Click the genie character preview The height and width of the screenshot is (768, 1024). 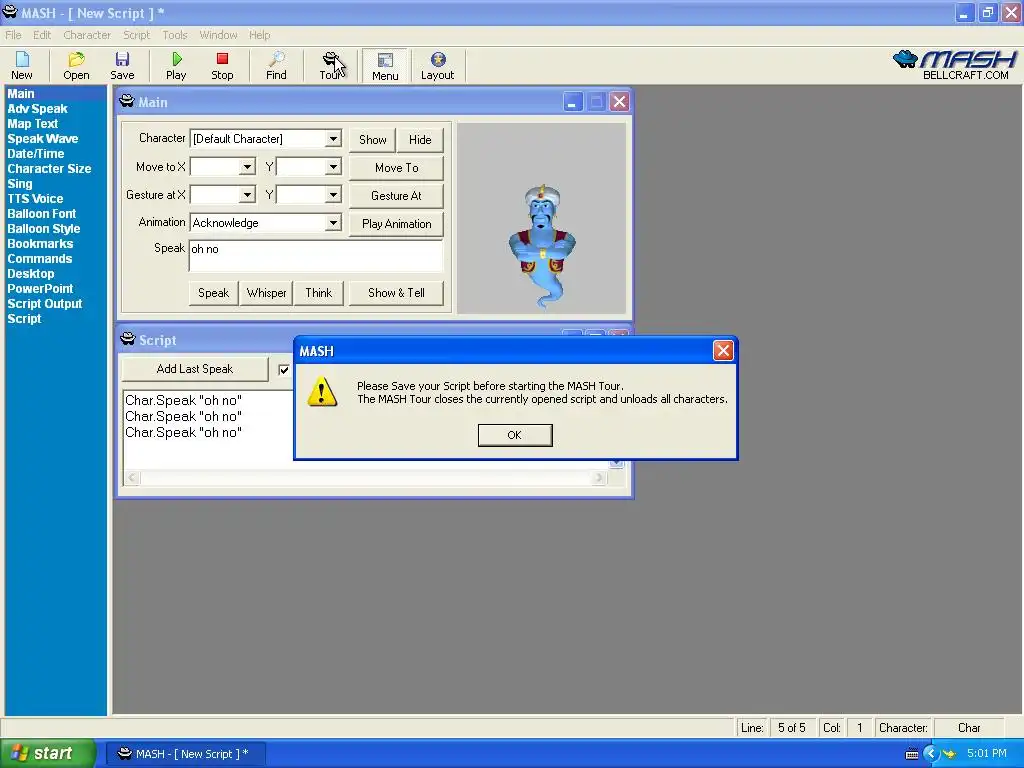point(542,246)
